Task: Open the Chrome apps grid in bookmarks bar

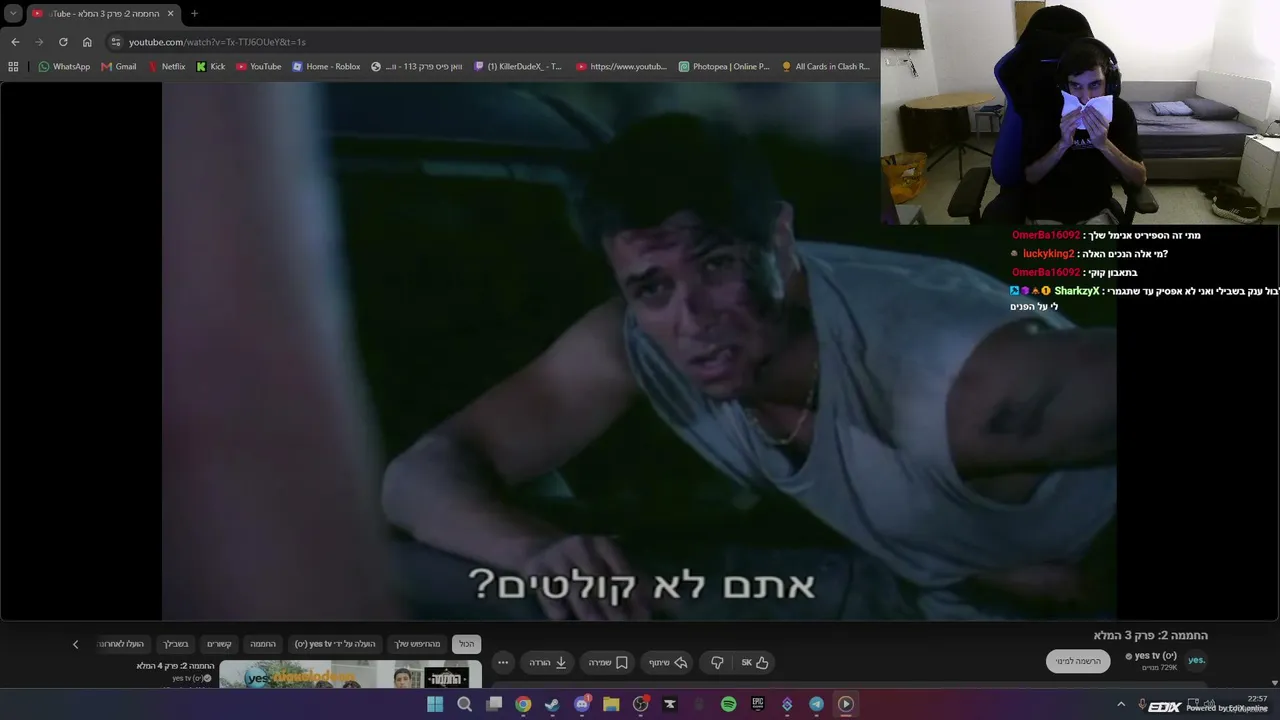Action: pos(13,67)
